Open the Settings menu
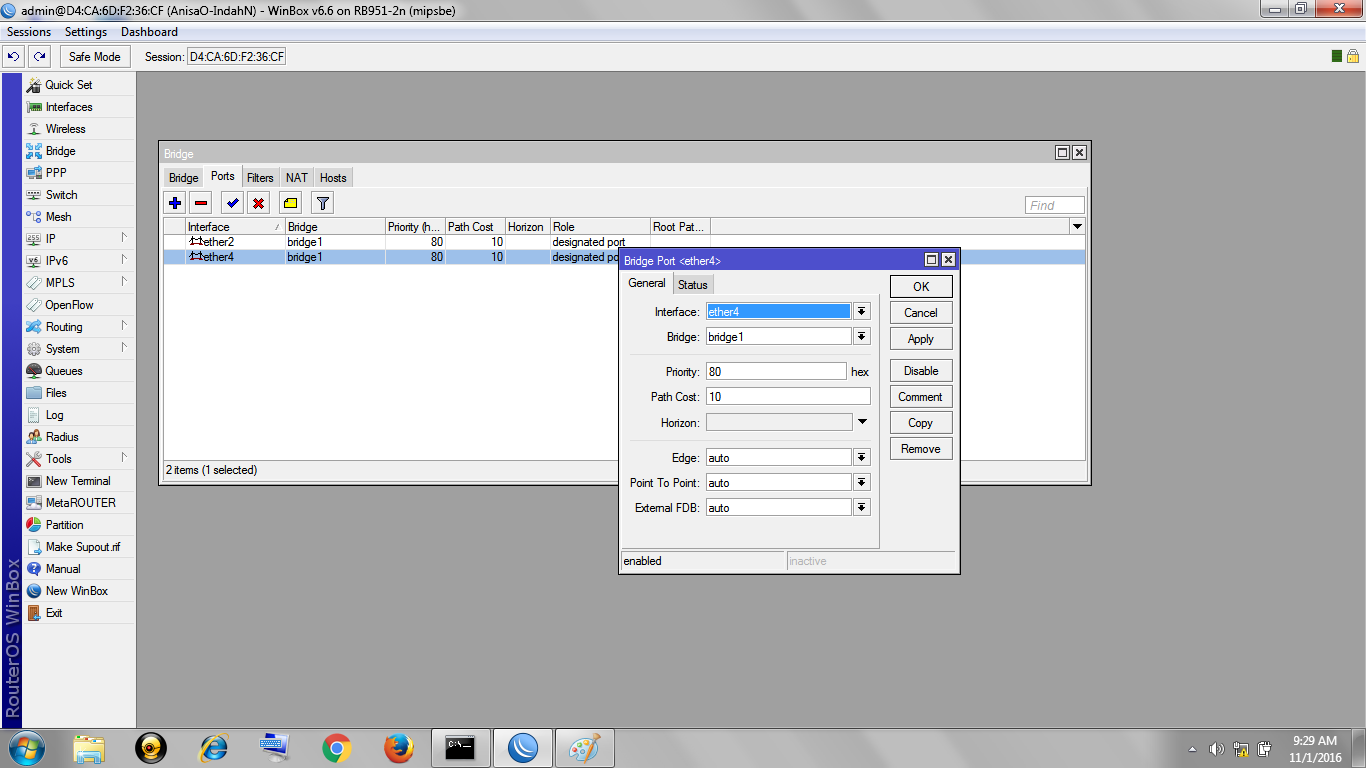 pyautogui.click(x=85, y=31)
